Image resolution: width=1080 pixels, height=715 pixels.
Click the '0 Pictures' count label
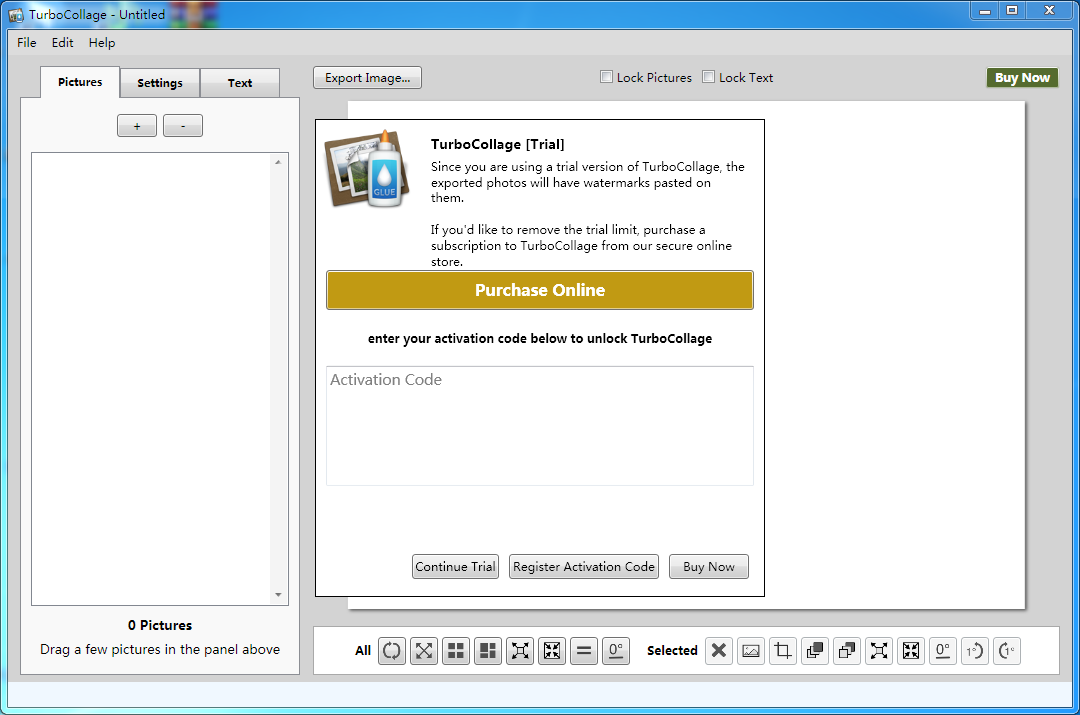[160, 625]
